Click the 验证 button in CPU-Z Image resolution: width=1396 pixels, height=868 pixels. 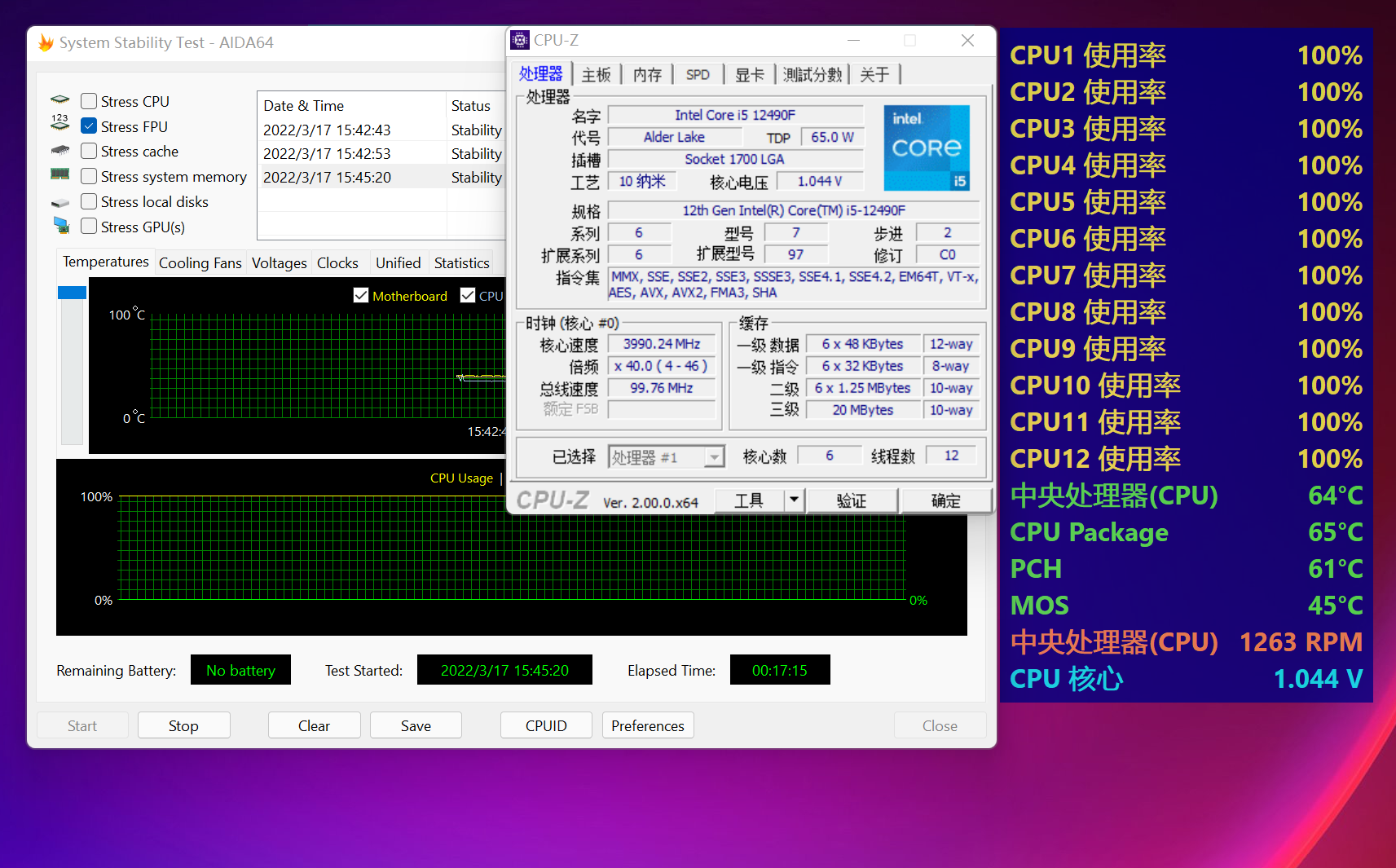852,500
